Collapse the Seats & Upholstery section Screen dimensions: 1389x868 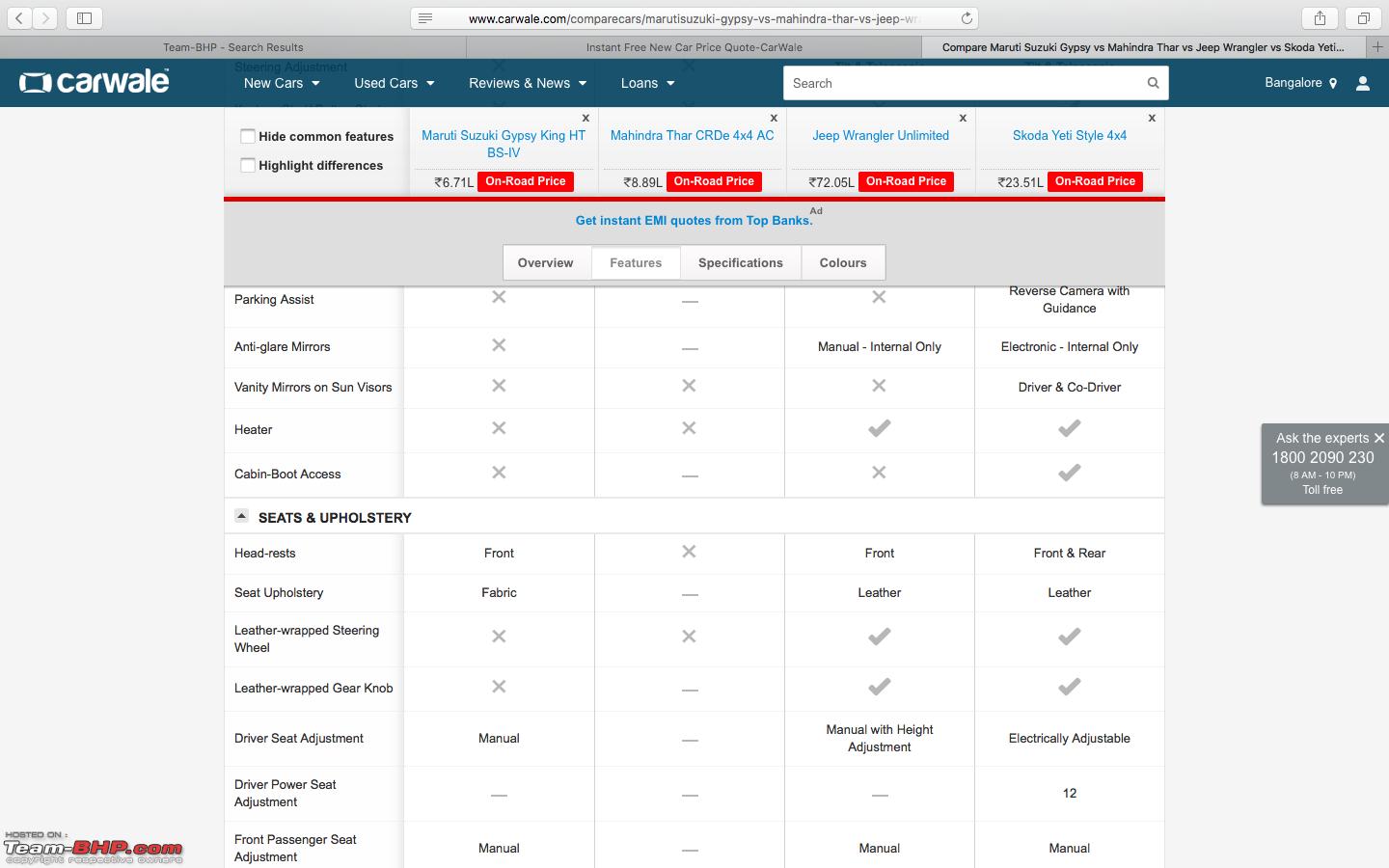[241, 516]
